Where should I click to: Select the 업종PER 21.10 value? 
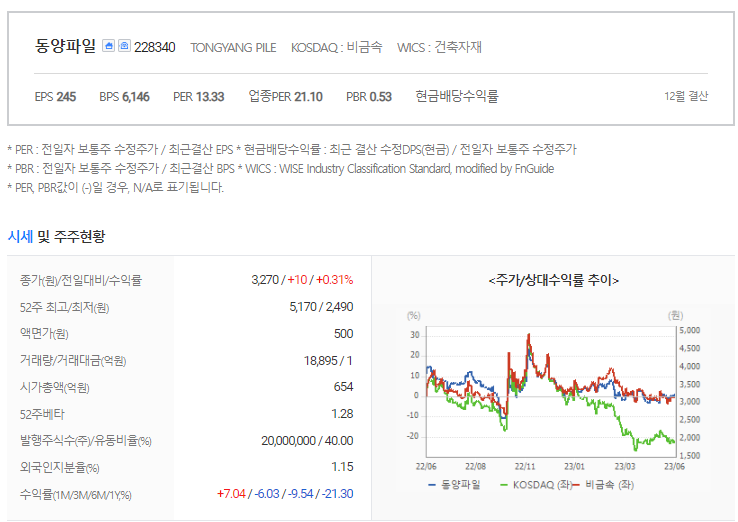[285, 97]
